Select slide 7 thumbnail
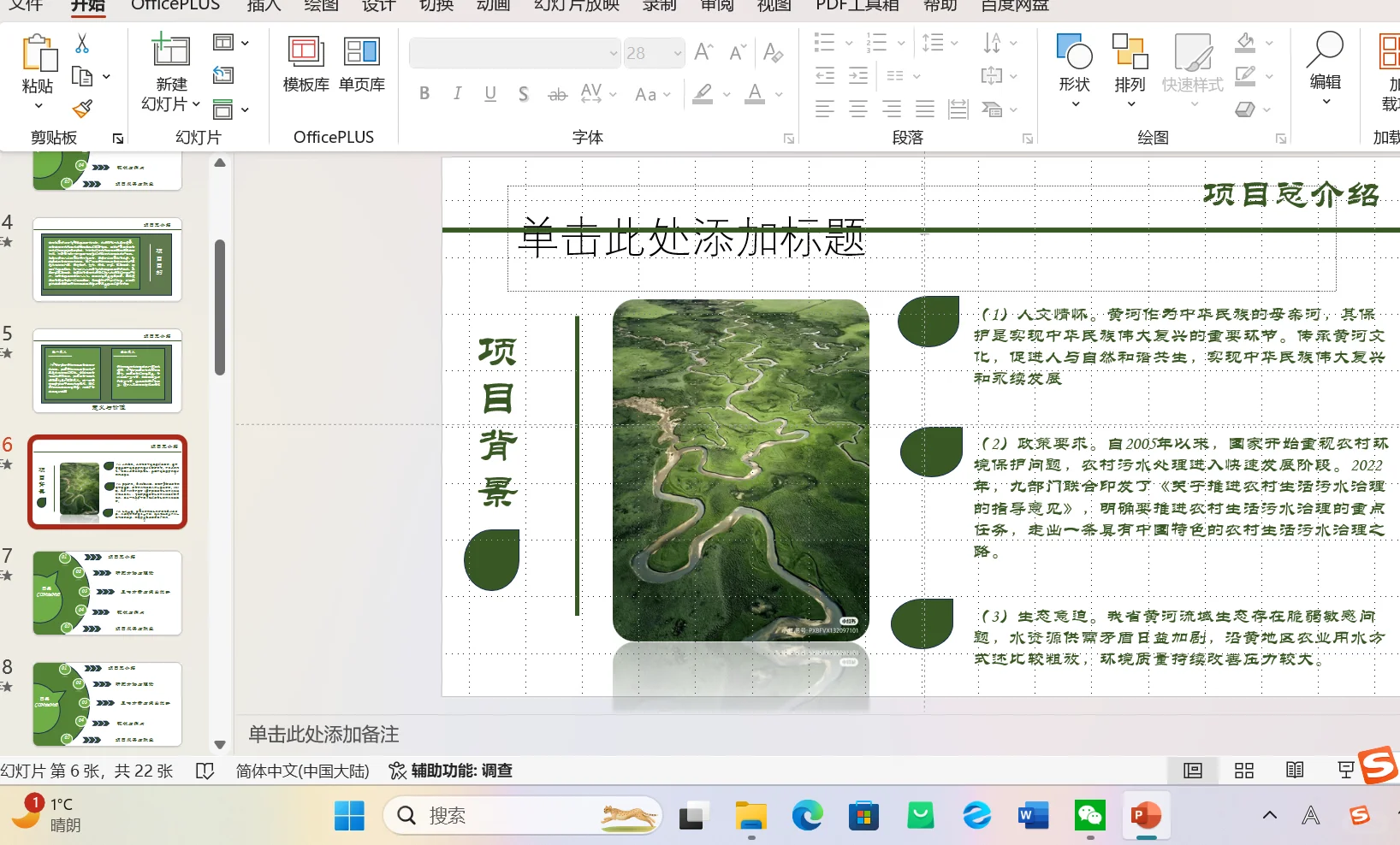The image size is (1400, 845). click(x=108, y=593)
